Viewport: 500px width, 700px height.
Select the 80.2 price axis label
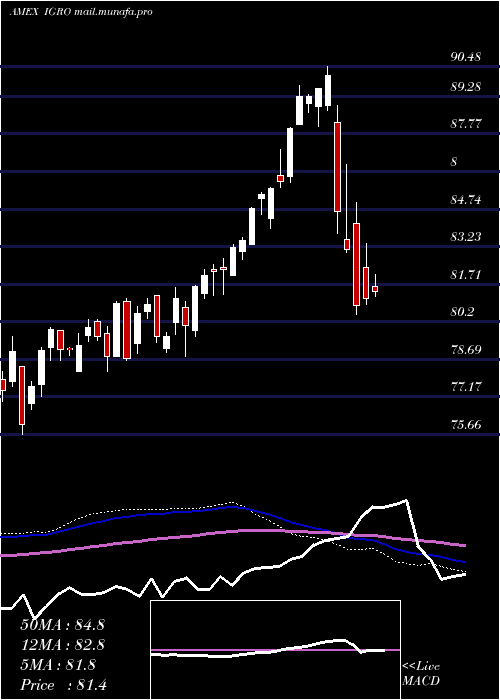[x=462, y=312]
